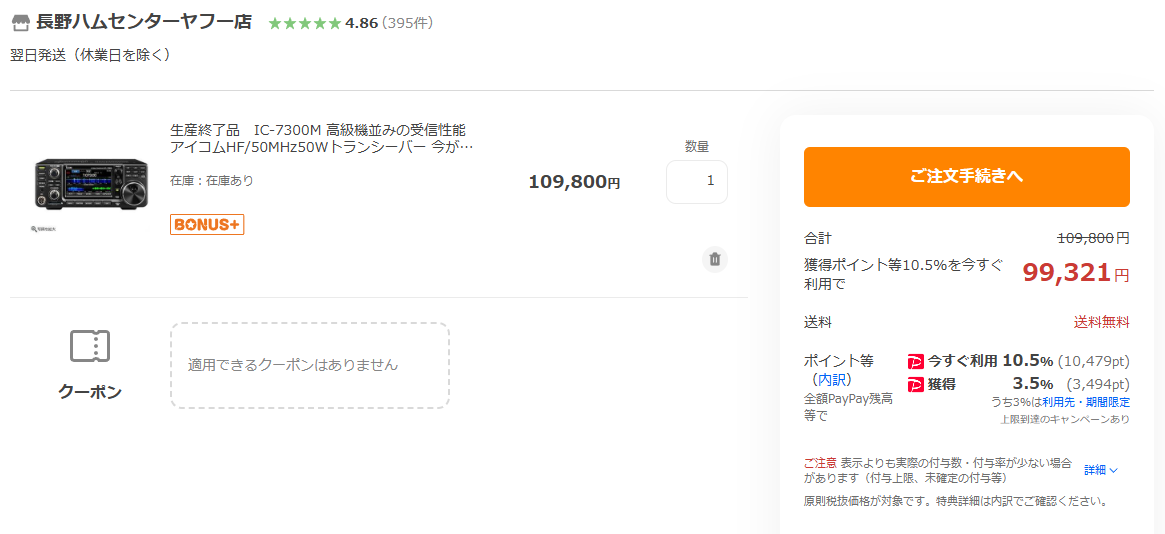Open the 内訳 point breakdown link
The width and height of the screenshot is (1165, 534).
[x=831, y=380]
